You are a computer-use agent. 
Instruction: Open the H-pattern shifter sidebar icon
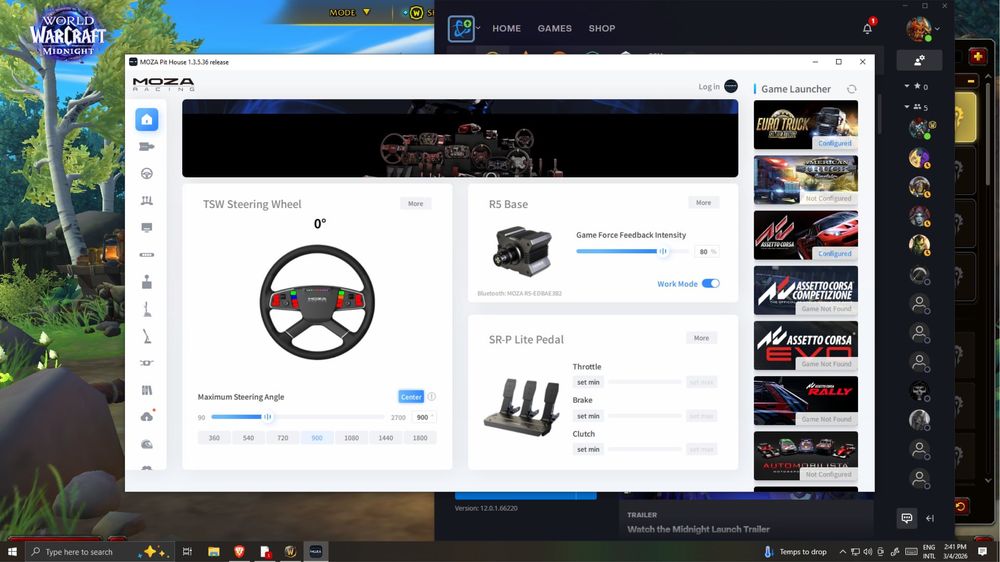coord(147,281)
